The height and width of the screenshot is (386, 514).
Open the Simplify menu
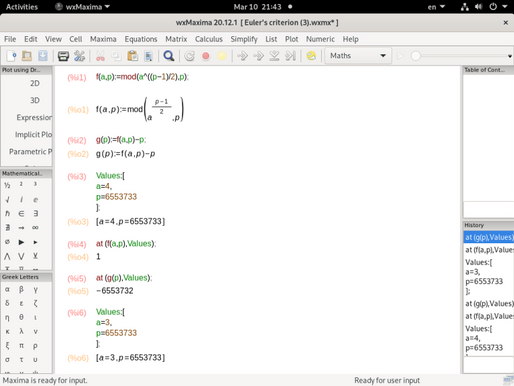[244, 39]
